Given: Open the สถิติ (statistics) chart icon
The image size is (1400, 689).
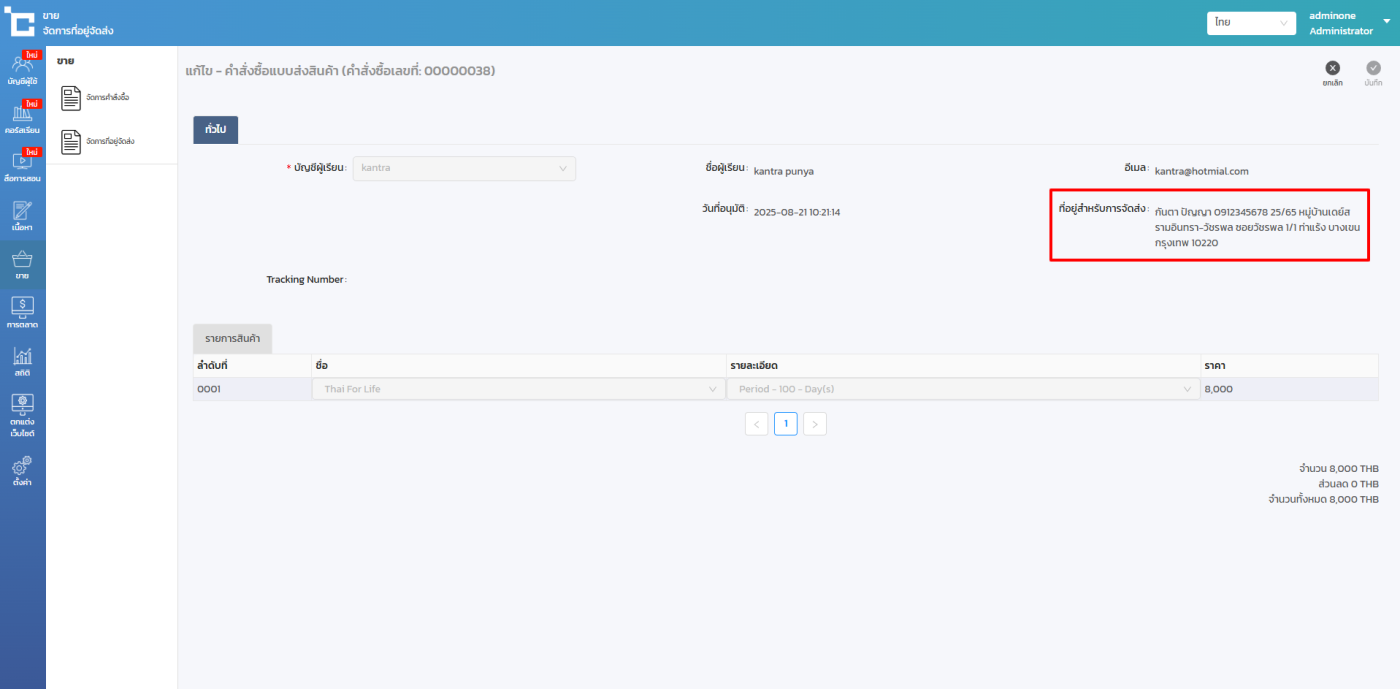Looking at the screenshot, I should [x=22, y=361].
